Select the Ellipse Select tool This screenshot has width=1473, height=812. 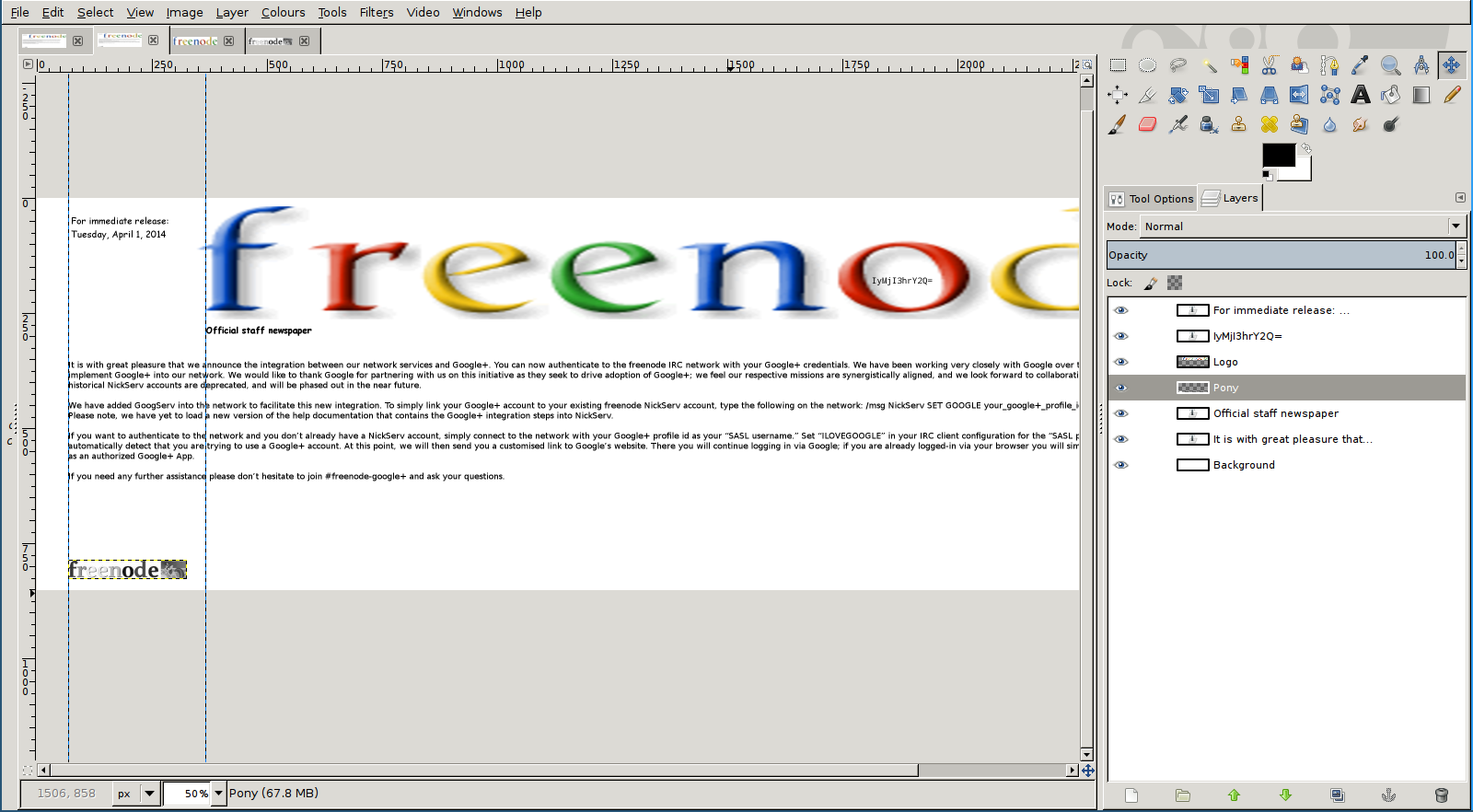pyautogui.click(x=1147, y=65)
